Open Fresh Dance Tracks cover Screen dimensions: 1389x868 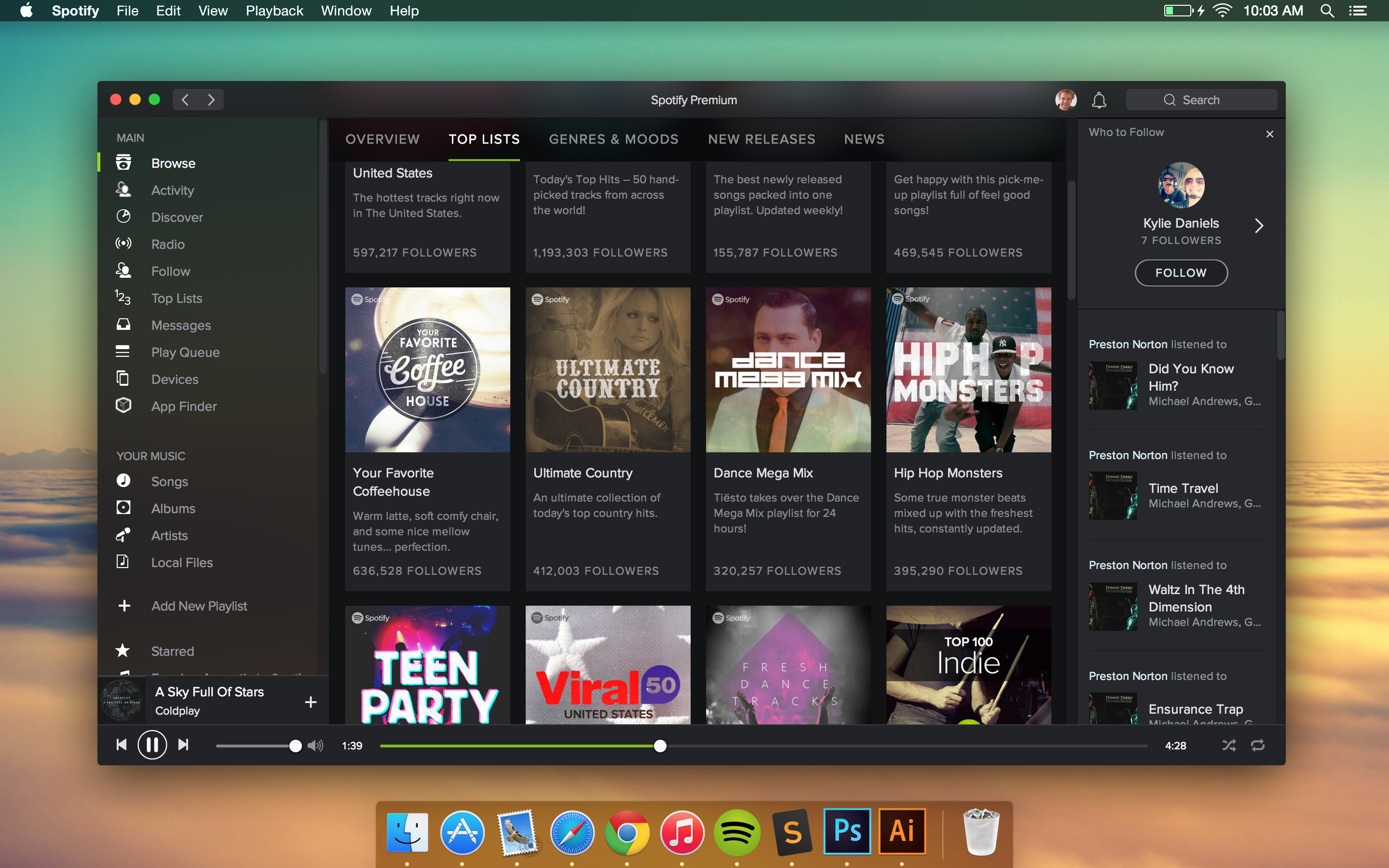coord(788,664)
